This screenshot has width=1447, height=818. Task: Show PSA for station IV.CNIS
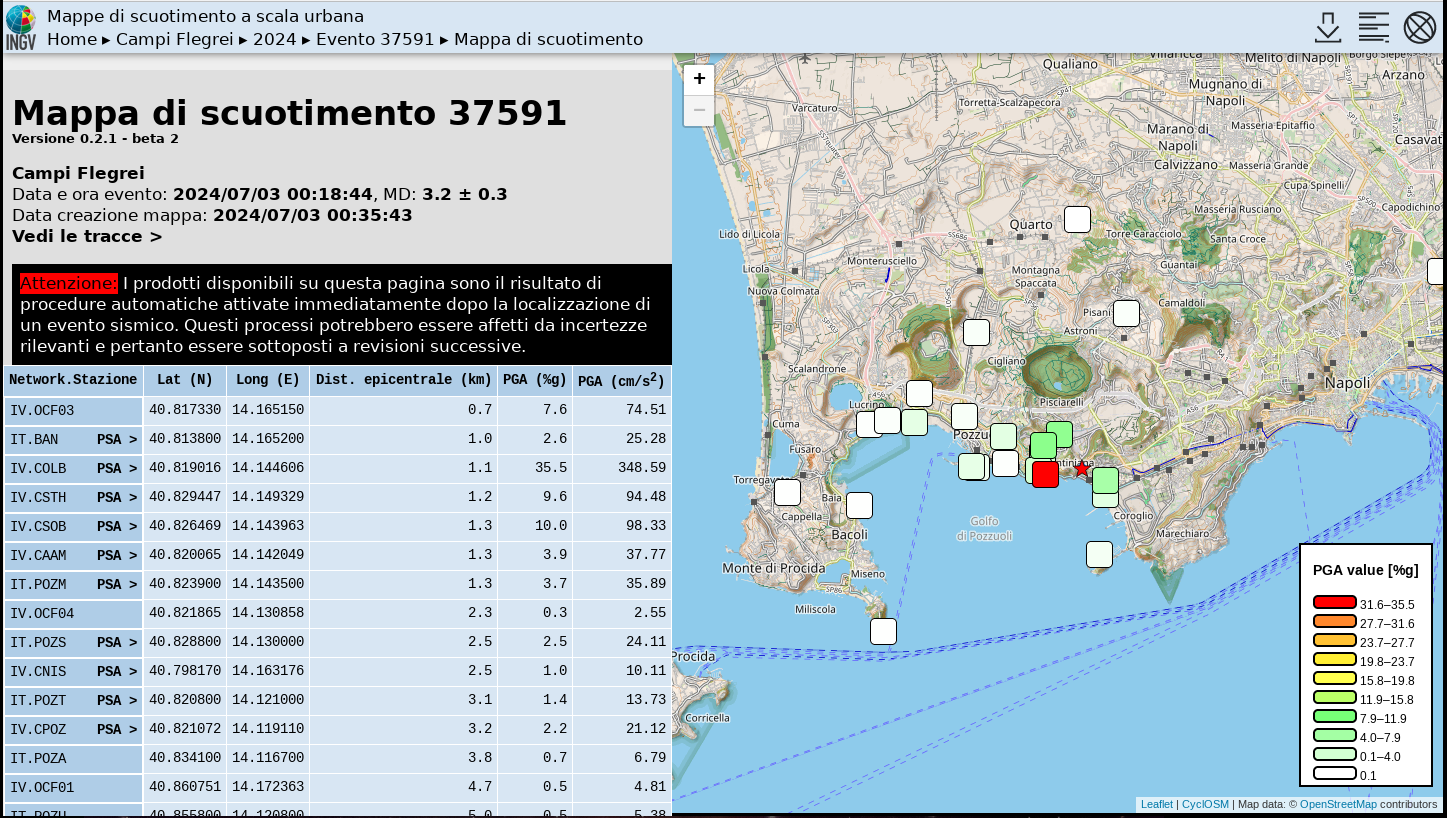tap(117, 671)
